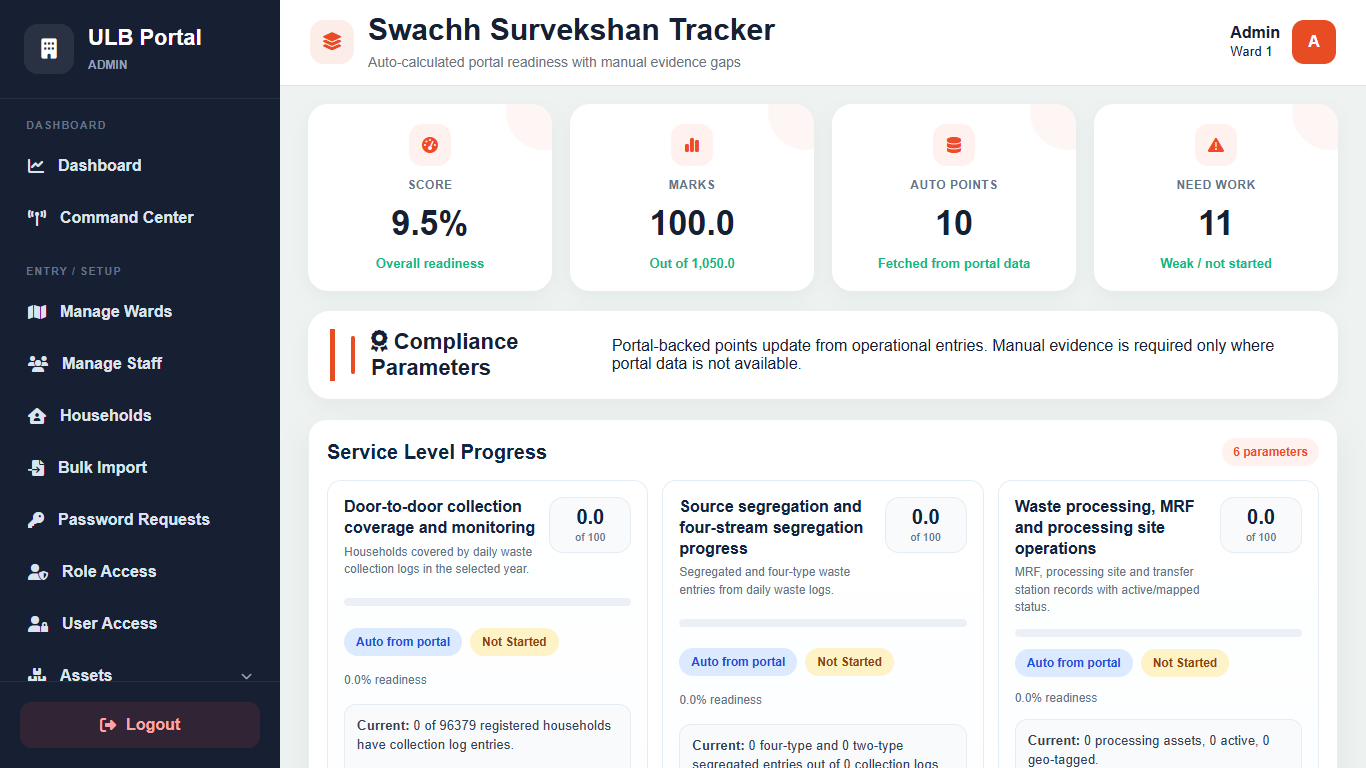Click the 0.0 of 100 score on Door-to-door card
The width and height of the screenshot is (1366, 768).
click(590, 525)
